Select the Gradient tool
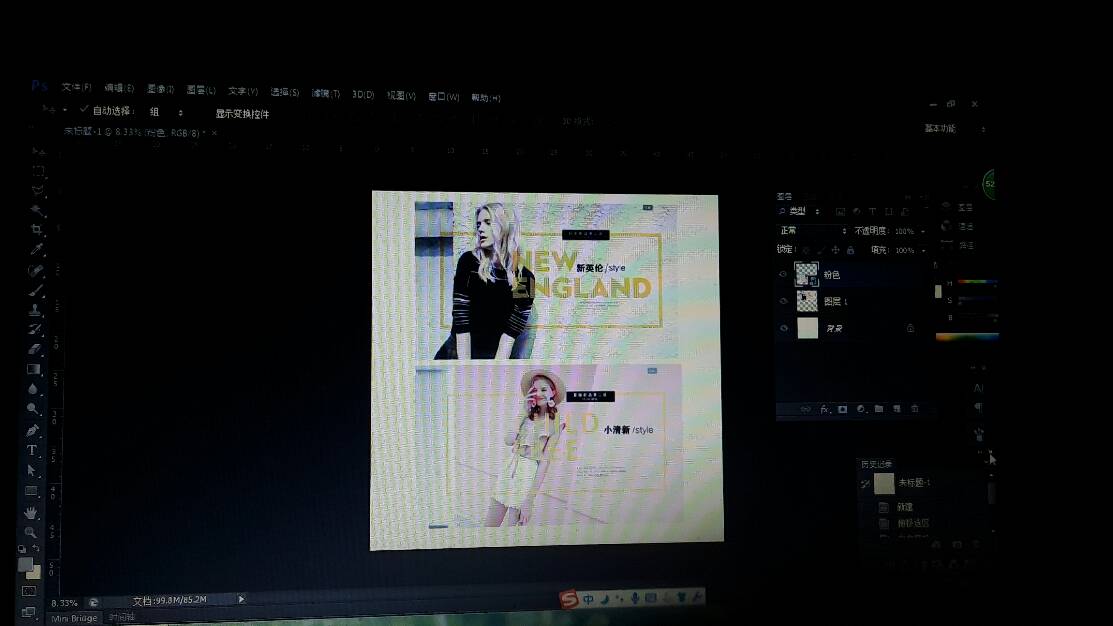The height and width of the screenshot is (626, 1113). pos(33,369)
